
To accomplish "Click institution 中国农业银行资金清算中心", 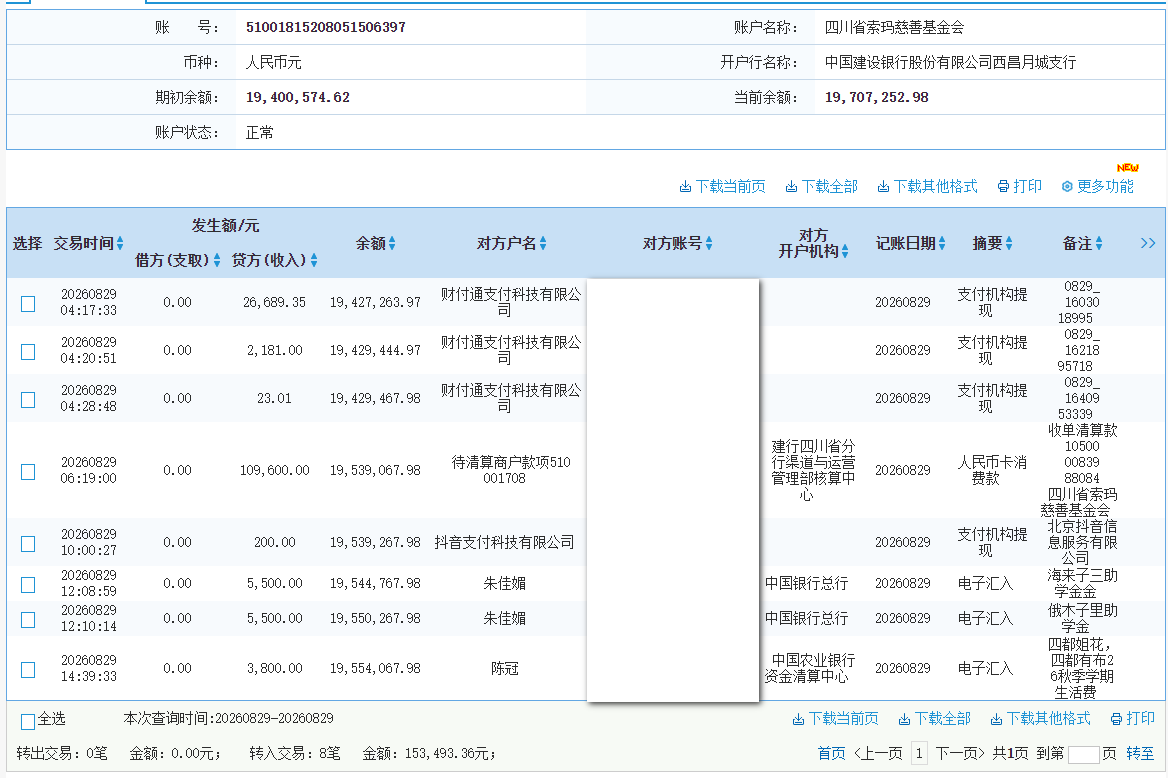I will (810, 668).
